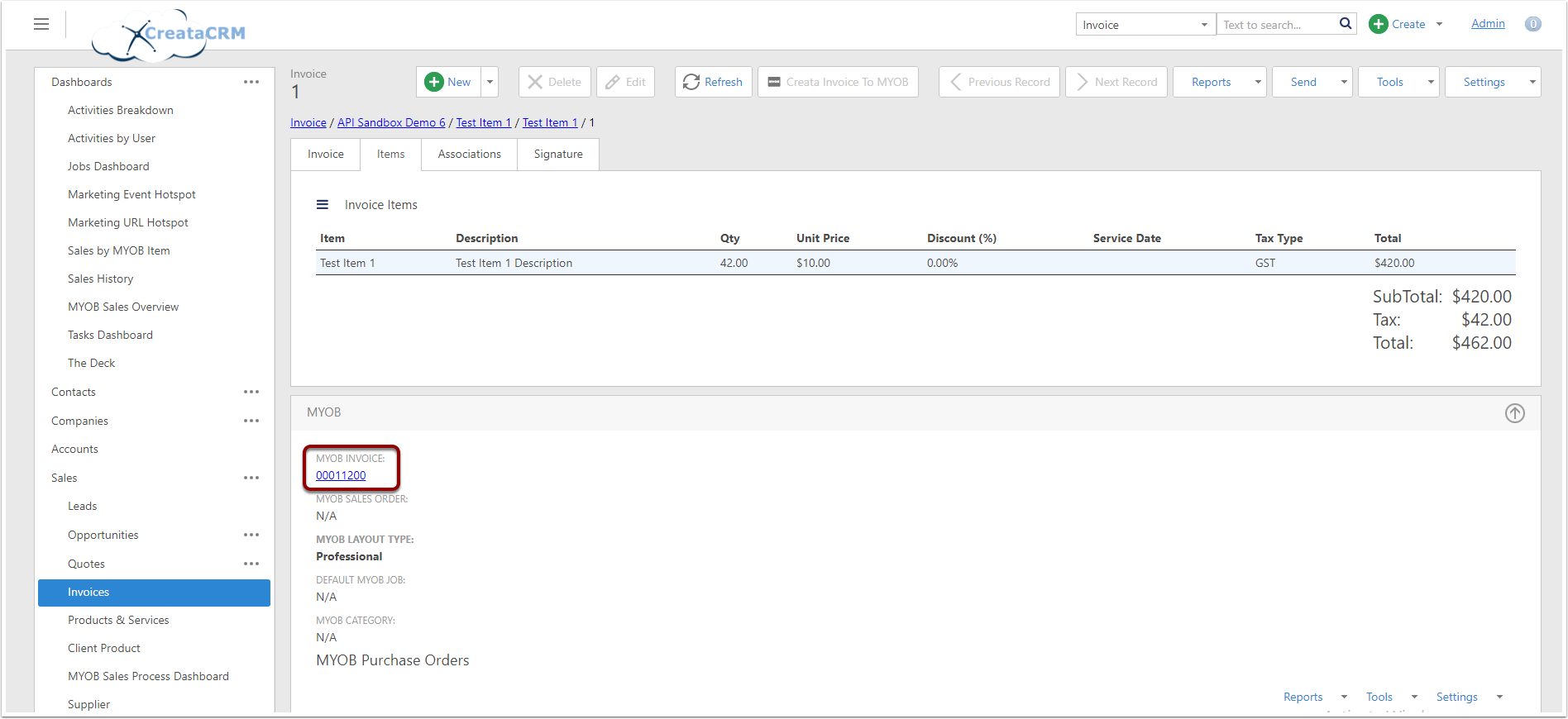Click the Service Date column header
The image size is (1568, 719).
click(x=1126, y=238)
